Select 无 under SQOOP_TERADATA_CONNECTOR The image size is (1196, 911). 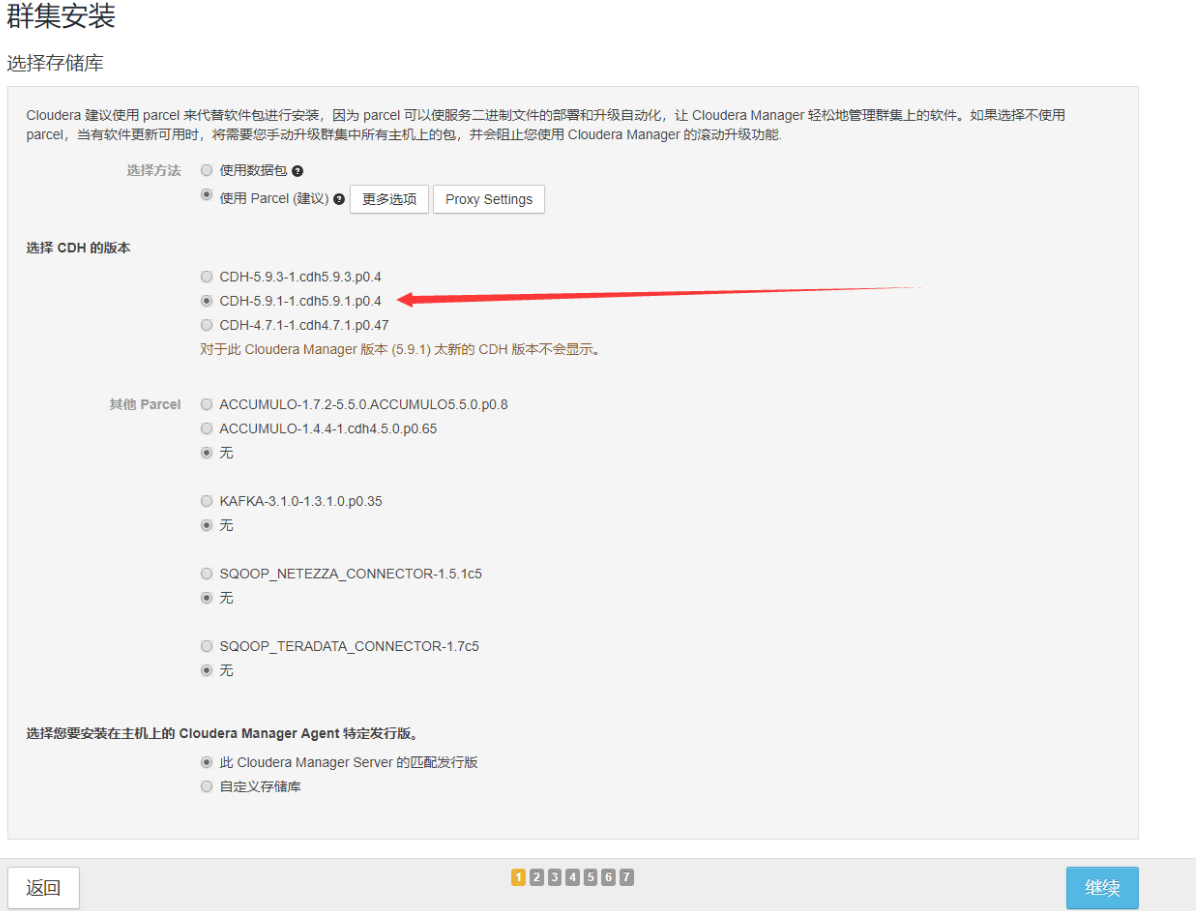click(x=206, y=670)
